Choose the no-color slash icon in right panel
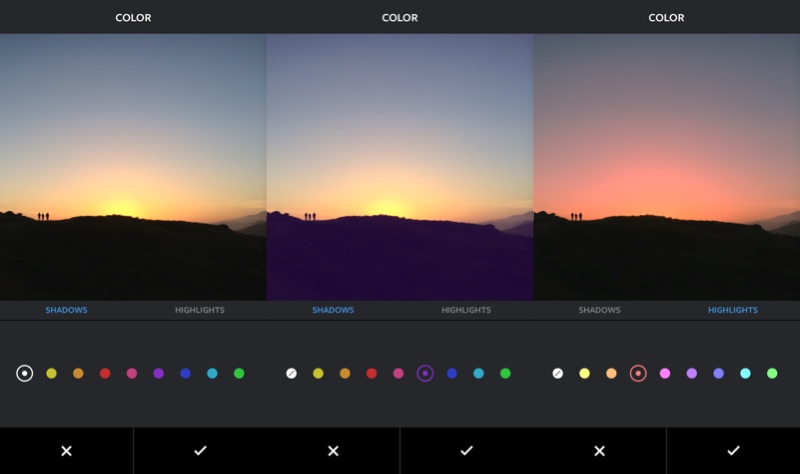800x474 pixels. tap(558, 373)
